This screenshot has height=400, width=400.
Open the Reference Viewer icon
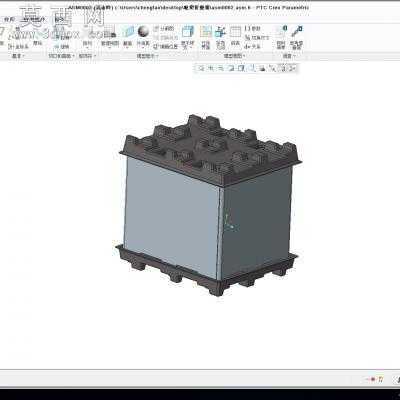296,31
